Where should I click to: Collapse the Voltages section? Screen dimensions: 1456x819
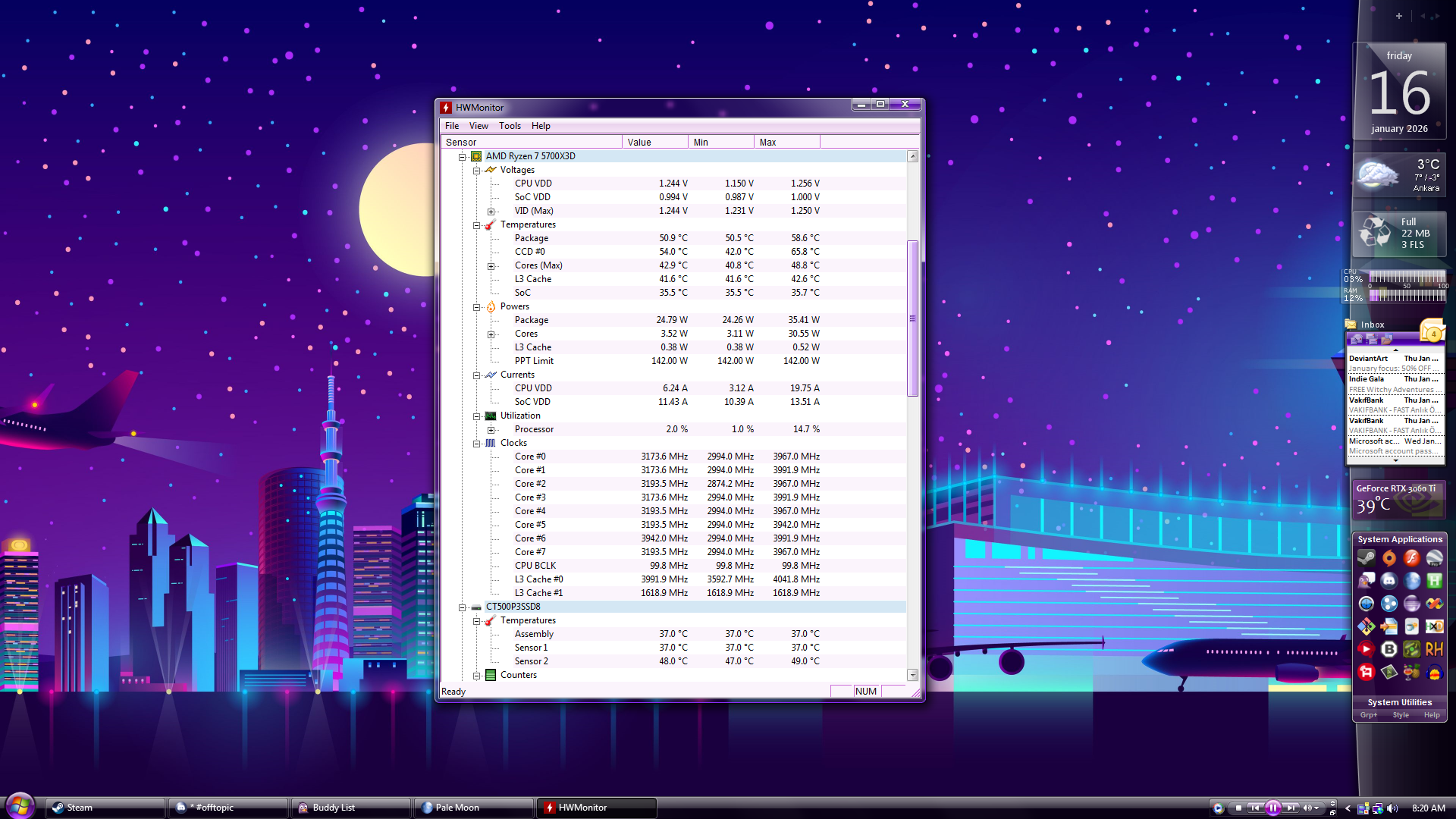click(476, 171)
